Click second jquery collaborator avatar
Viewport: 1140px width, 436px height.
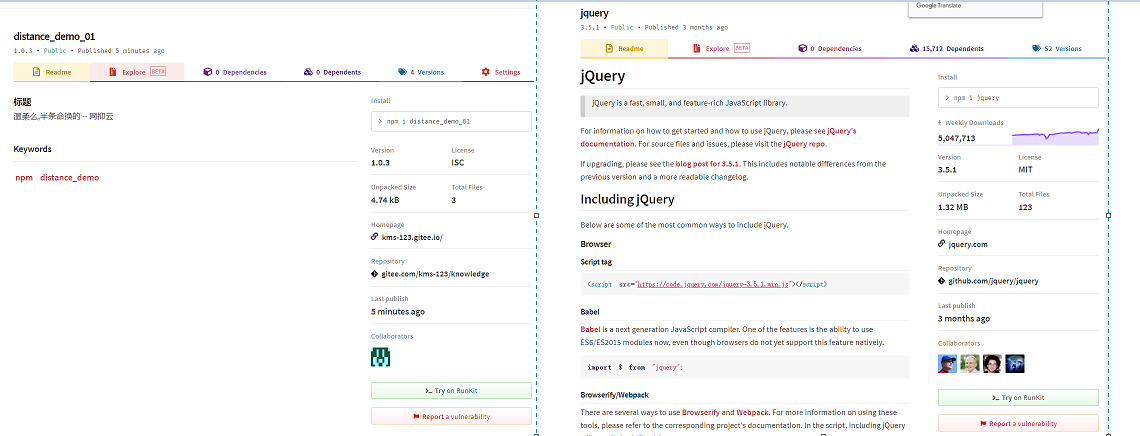[x=970, y=363]
